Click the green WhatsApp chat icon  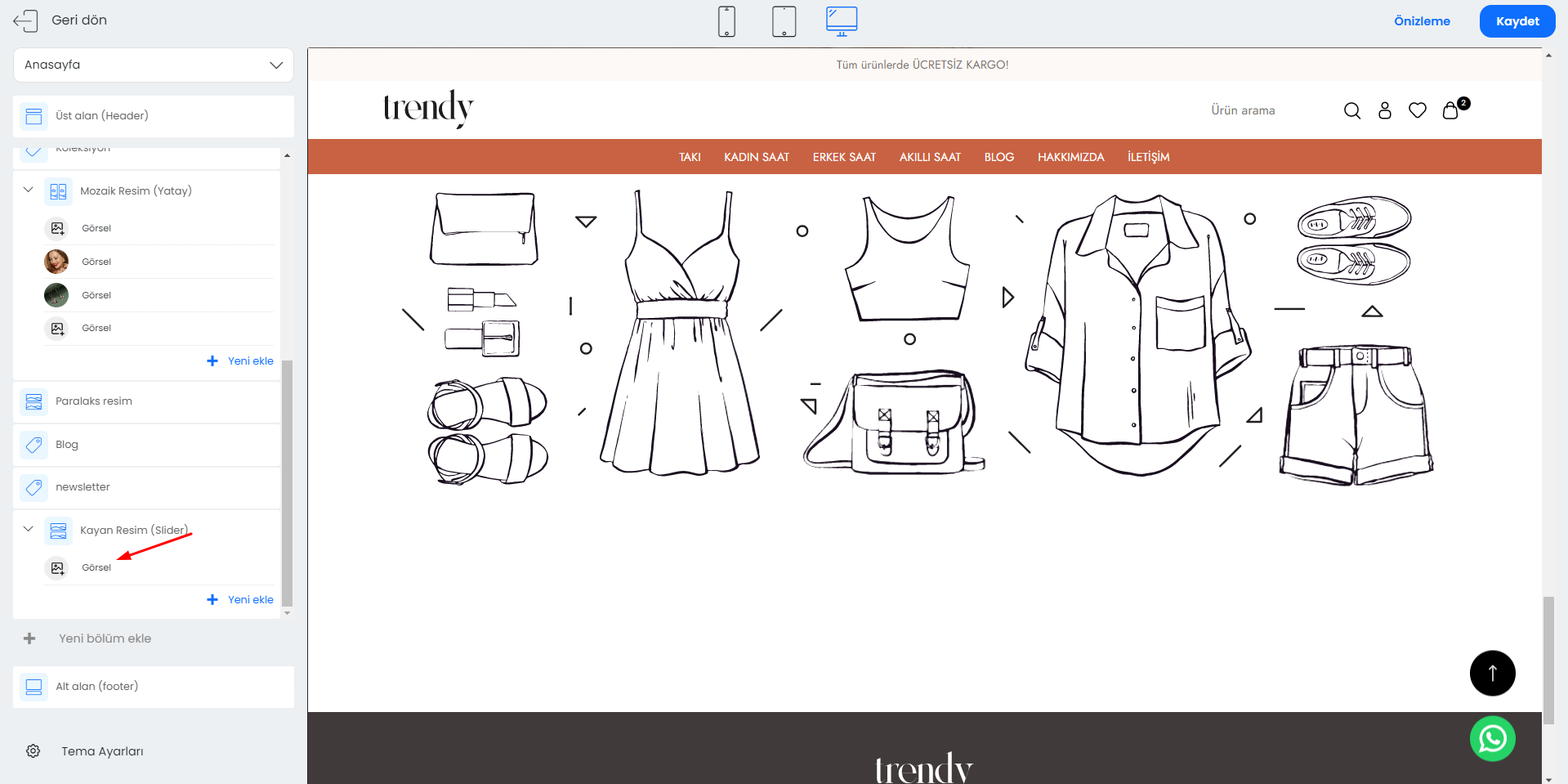pyautogui.click(x=1492, y=738)
